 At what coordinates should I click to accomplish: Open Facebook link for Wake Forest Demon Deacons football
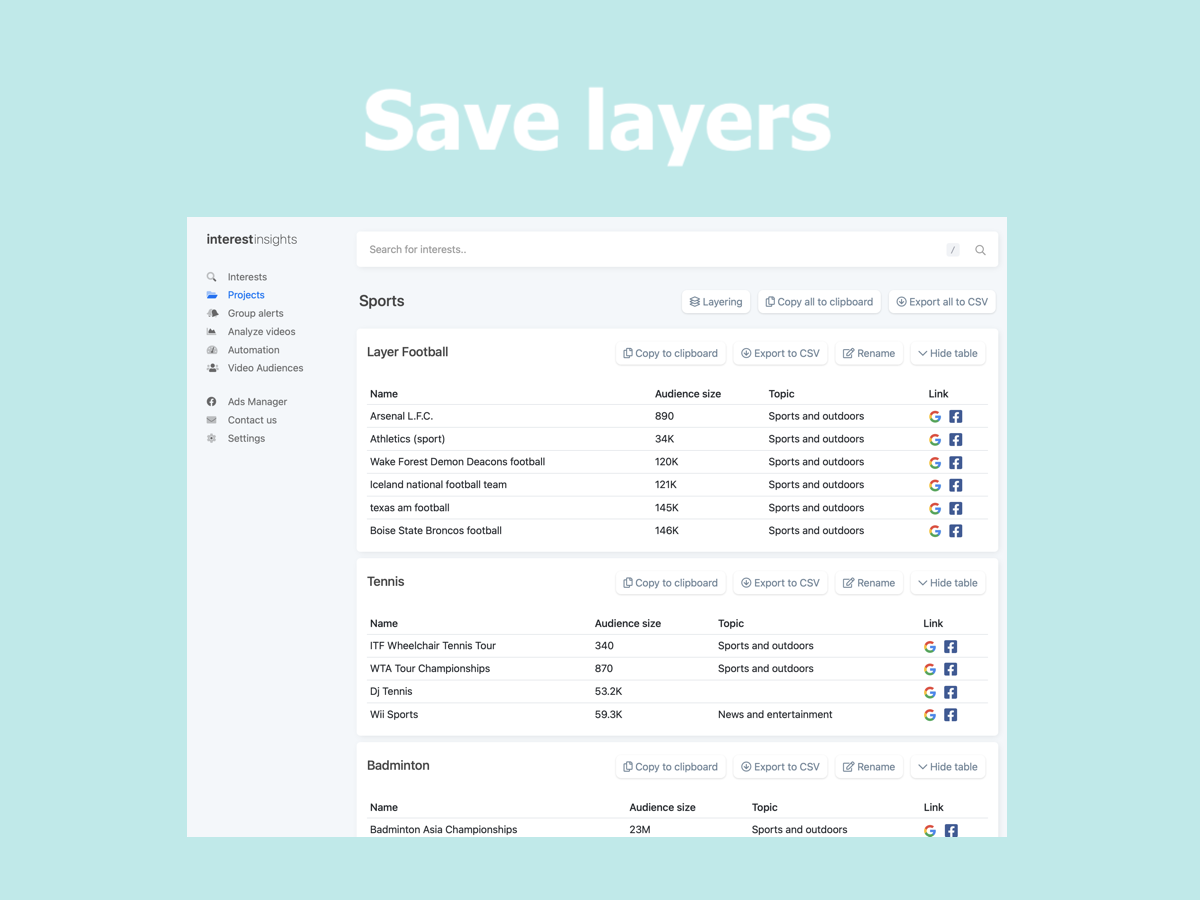coord(956,463)
